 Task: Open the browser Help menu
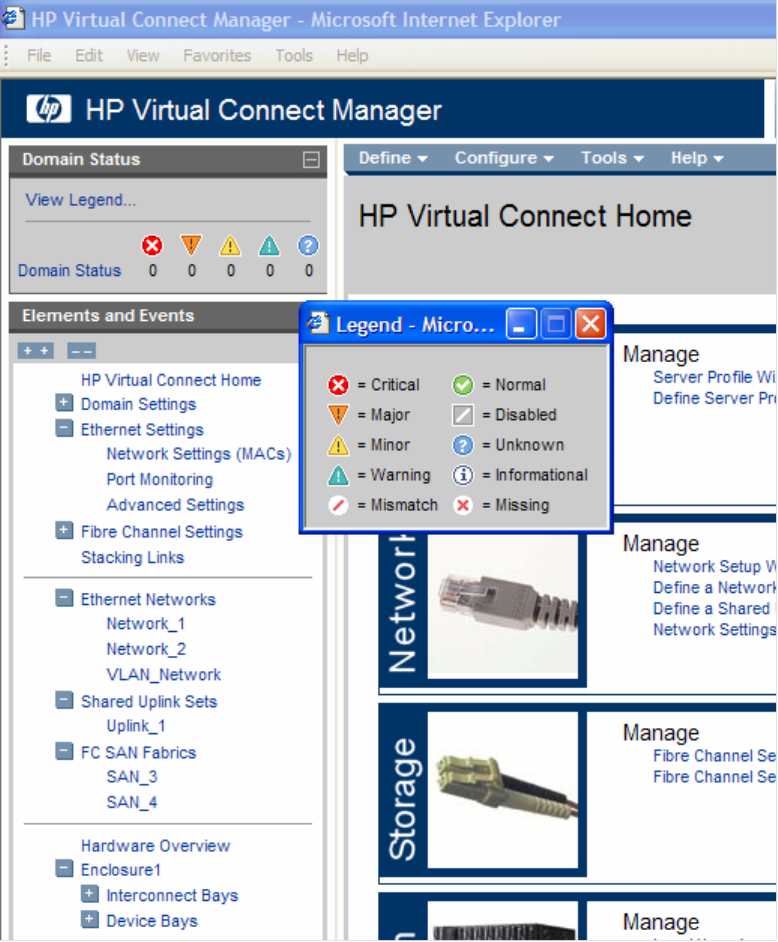[x=352, y=56]
